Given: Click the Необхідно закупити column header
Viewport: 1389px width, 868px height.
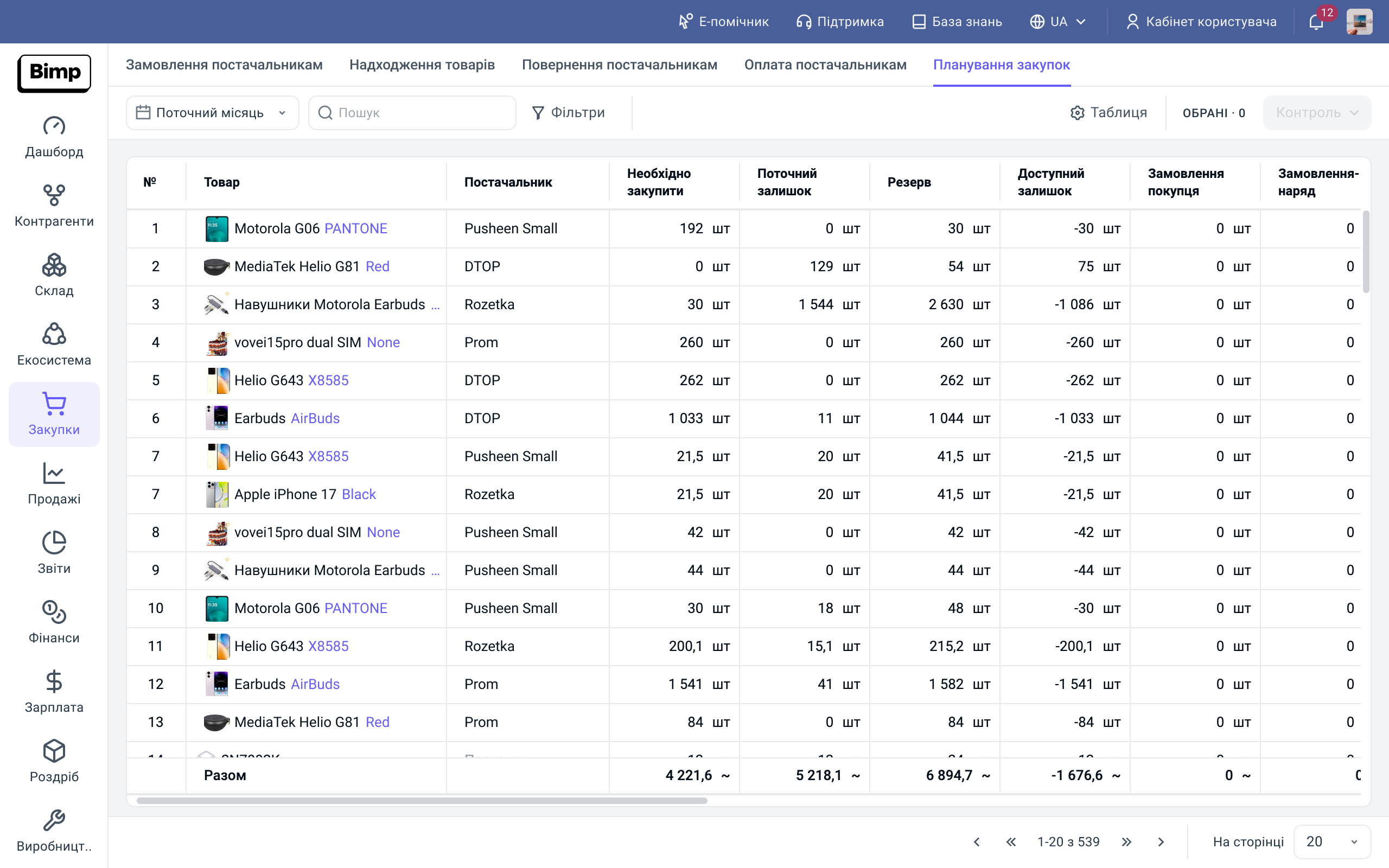Looking at the screenshot, I should (659, 182).
